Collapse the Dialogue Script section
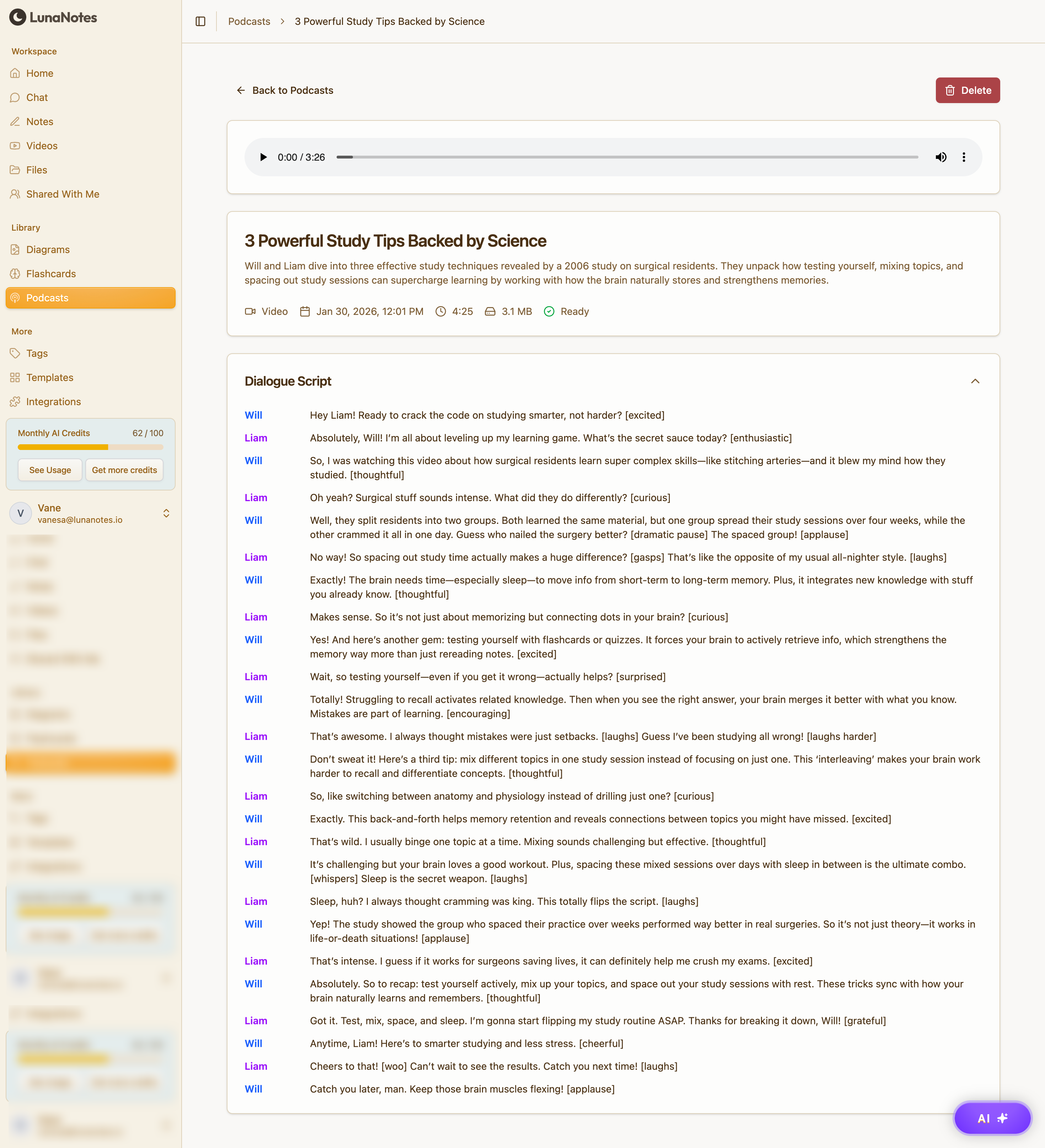Screen dimensions: 1045x1148 (x=975, y=381)
